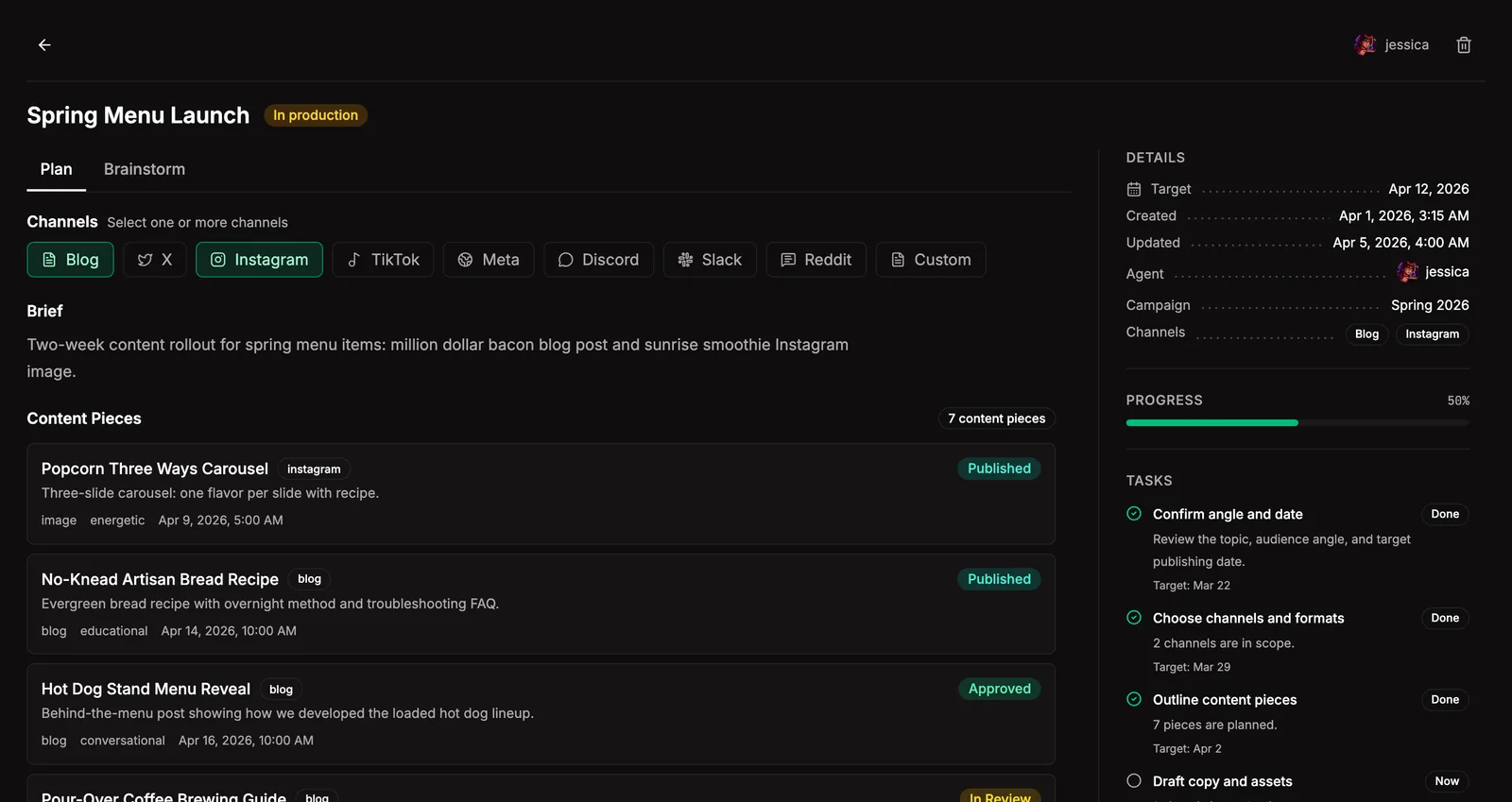Select date Apr 9, 2026, 5:00 AM
Screen dimensions: 1512x802
coord(221,520)
